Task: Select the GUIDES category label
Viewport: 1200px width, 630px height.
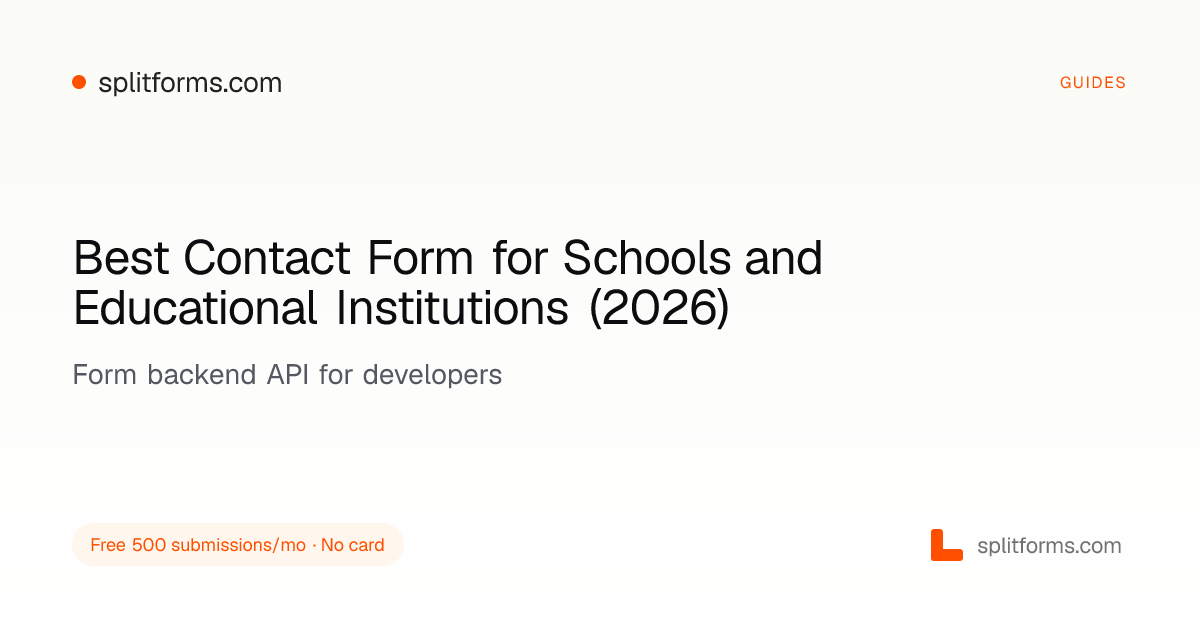Action: (x=1093, y=83)
